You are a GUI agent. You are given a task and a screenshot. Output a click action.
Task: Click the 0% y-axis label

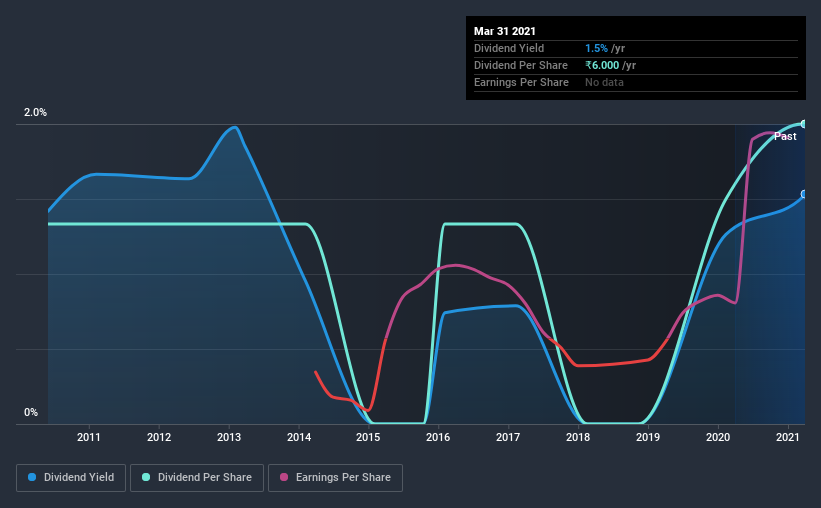click(31, 413)
